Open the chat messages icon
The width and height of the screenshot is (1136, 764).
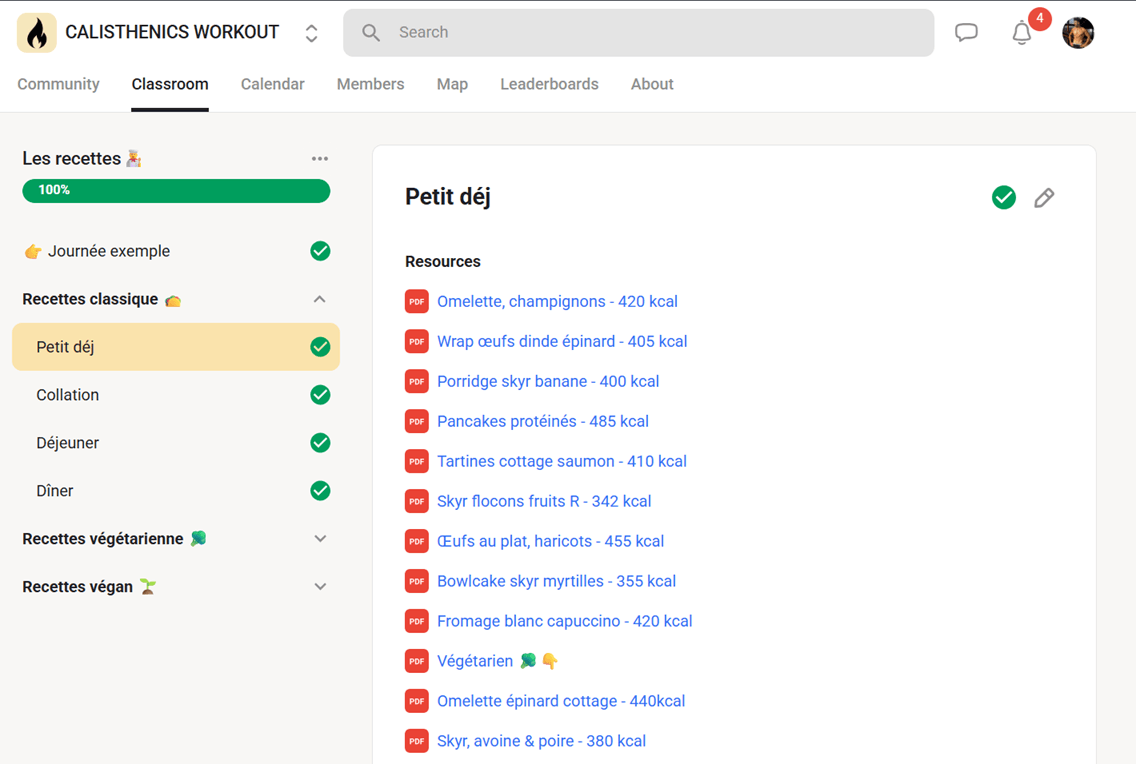click(x=966, y=33)
